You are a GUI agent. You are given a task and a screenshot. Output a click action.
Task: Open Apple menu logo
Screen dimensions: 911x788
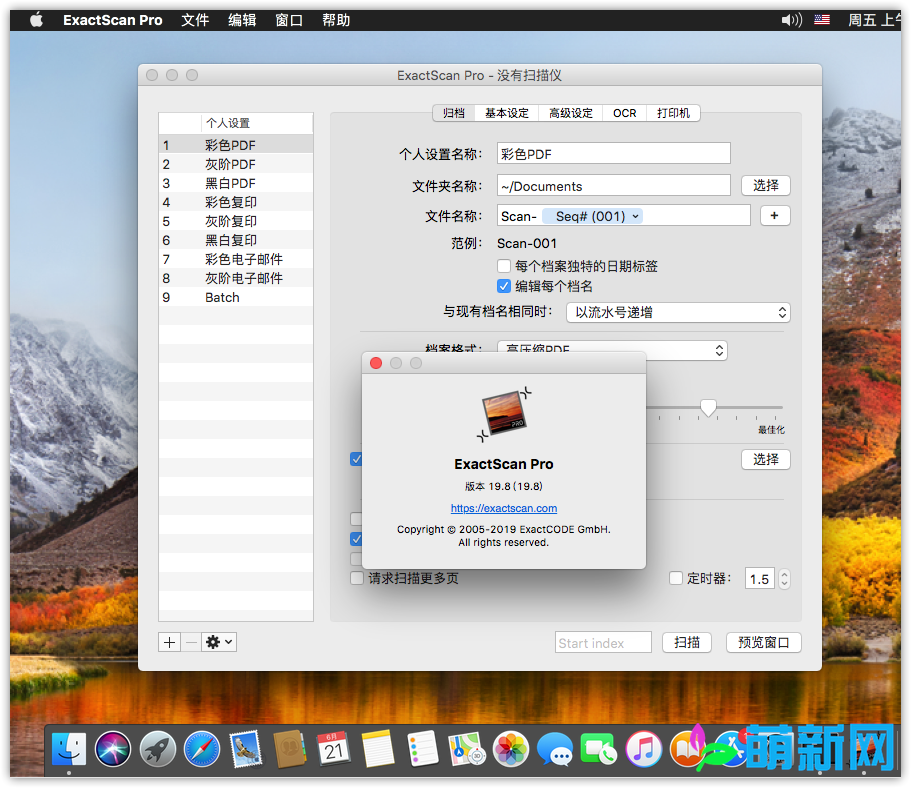pyautogui.click(x=37, y=20)
